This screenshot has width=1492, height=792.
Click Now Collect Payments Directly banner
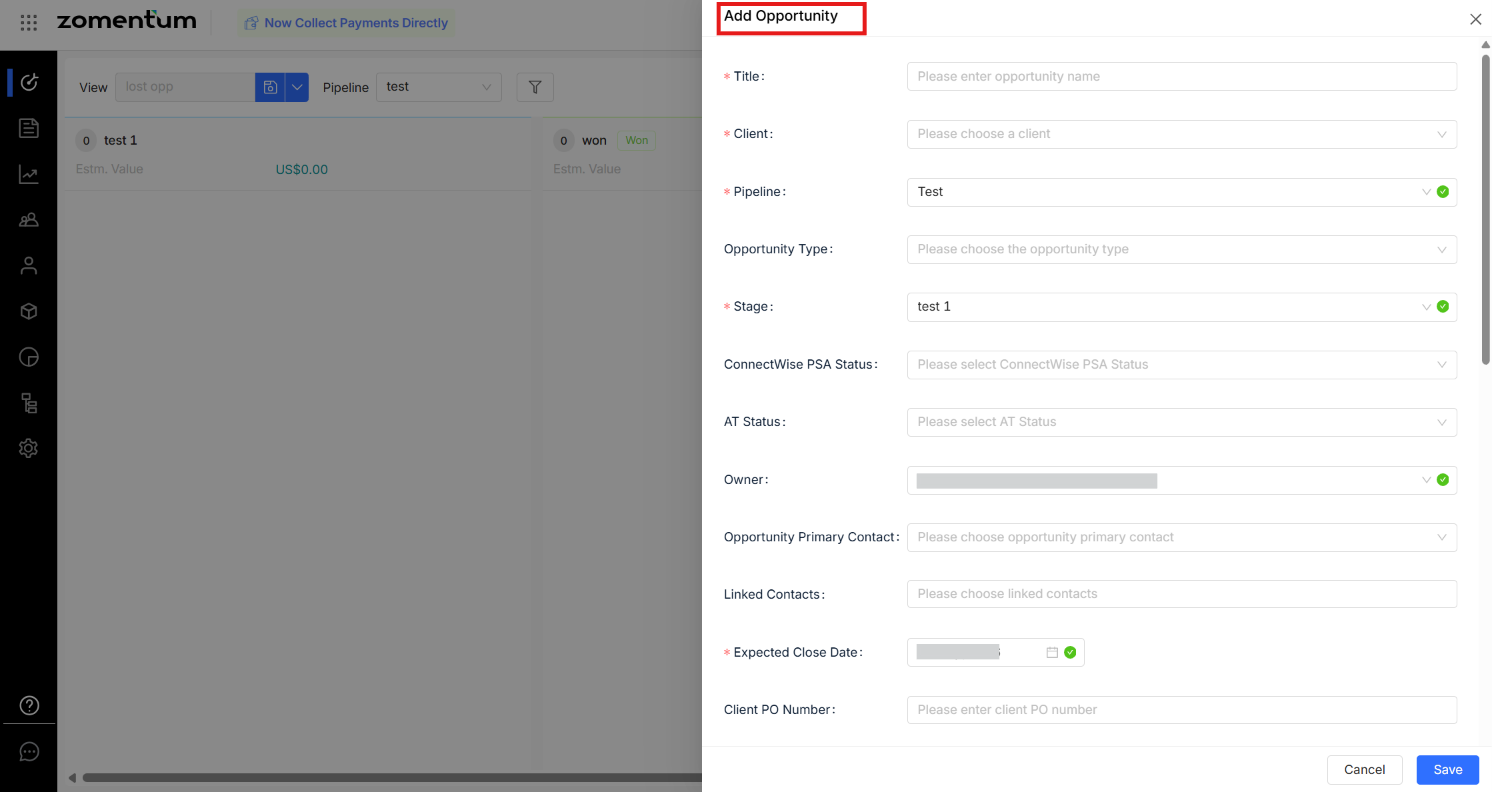(346, 23)
